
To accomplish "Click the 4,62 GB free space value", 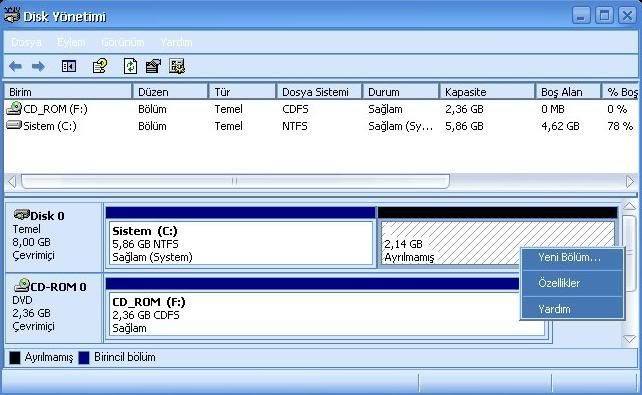I will 560,126.
